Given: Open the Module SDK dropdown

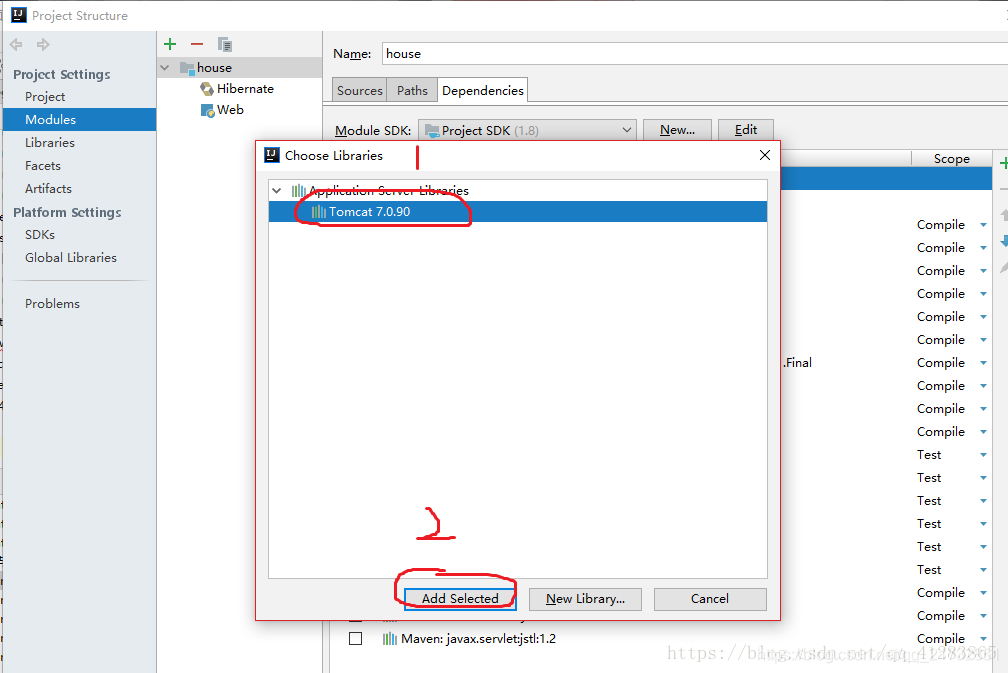Looking at the screenshot, I should 527,130.
